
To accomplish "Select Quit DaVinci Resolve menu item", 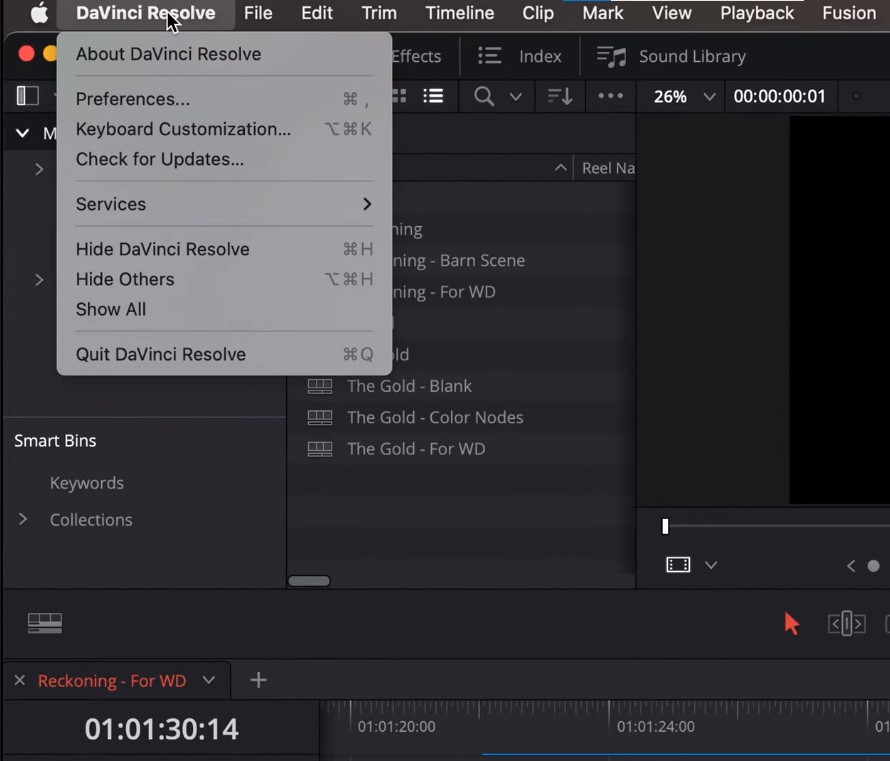I will 161,354.
